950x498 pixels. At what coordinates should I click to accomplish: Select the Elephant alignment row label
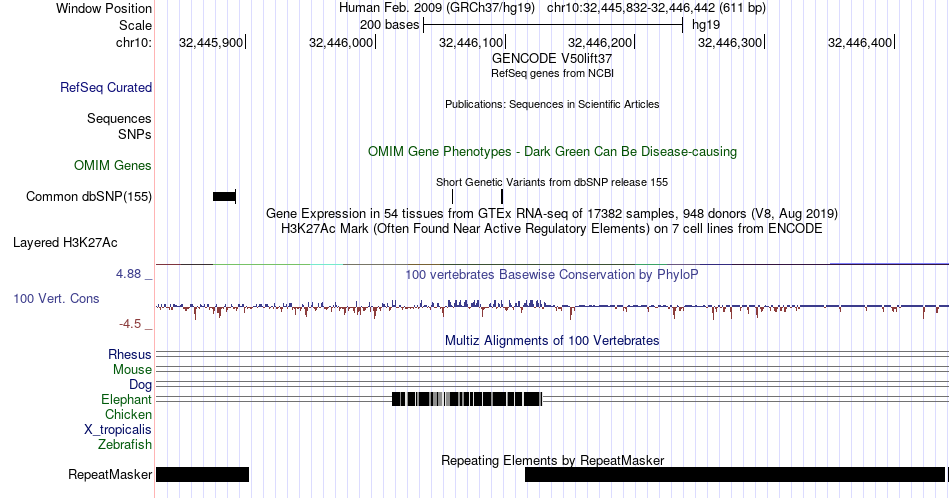pos(127,399)
